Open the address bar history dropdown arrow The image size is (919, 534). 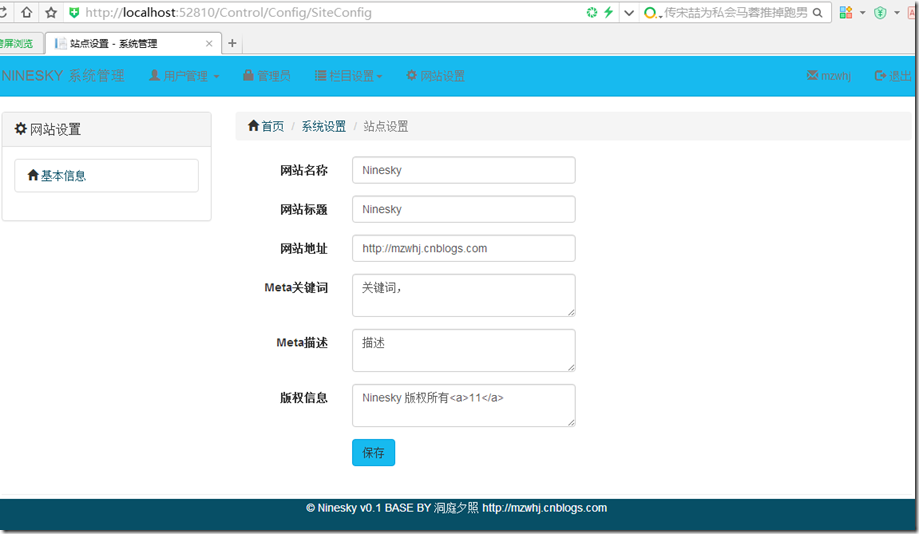pos(628,13)
